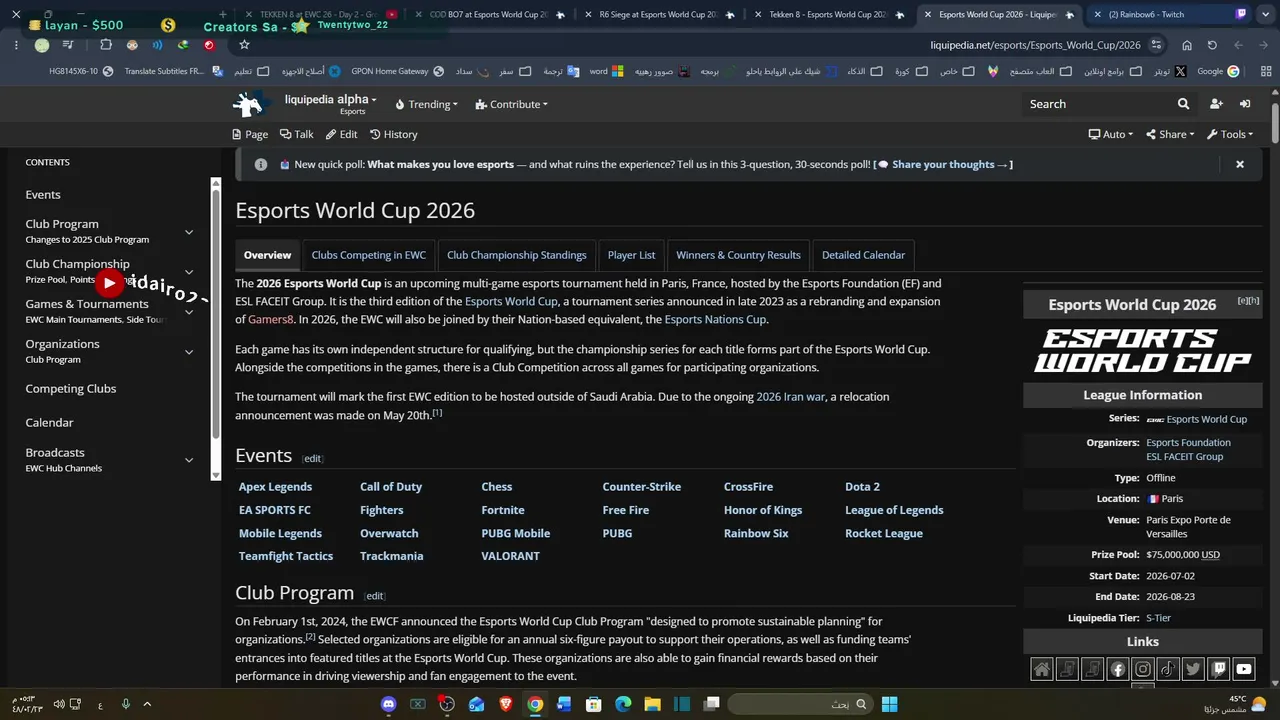Click the create account icon
Screen dimensions: 1280x720
[1216, 104]
